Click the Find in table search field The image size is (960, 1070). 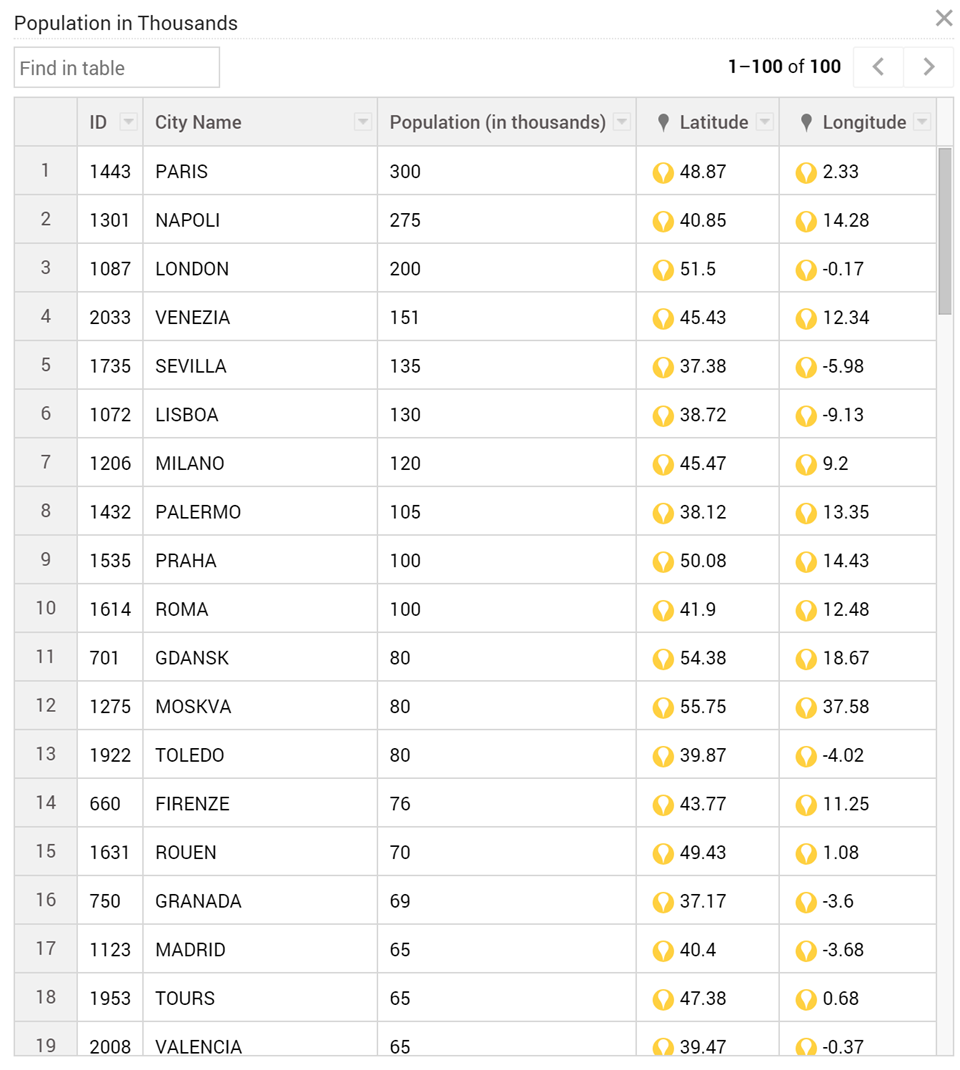(117, 68)
